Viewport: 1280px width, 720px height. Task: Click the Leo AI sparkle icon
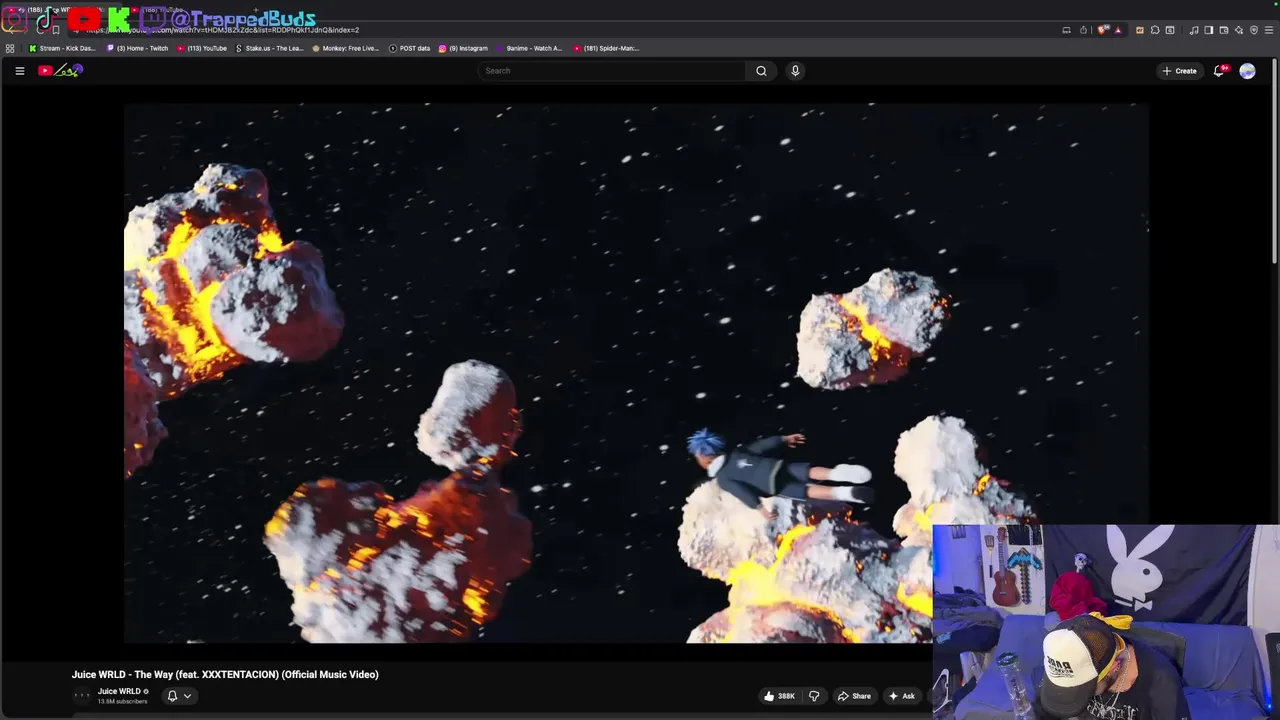point(1239,30)
